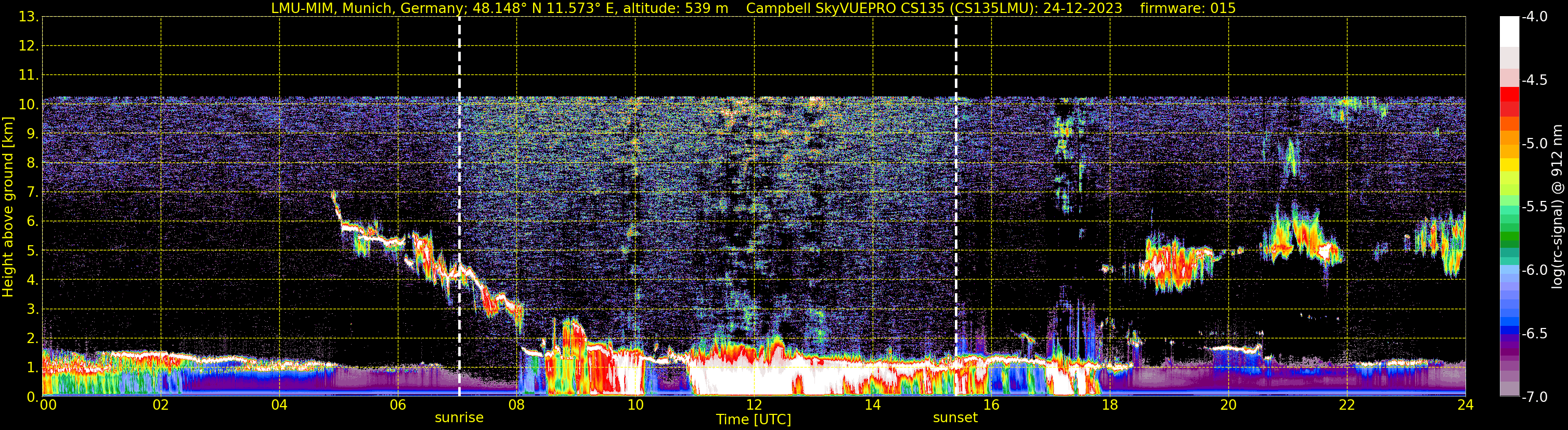
Task: Click the '14' tick on the time axis
Action: click(x=872, y=405)
